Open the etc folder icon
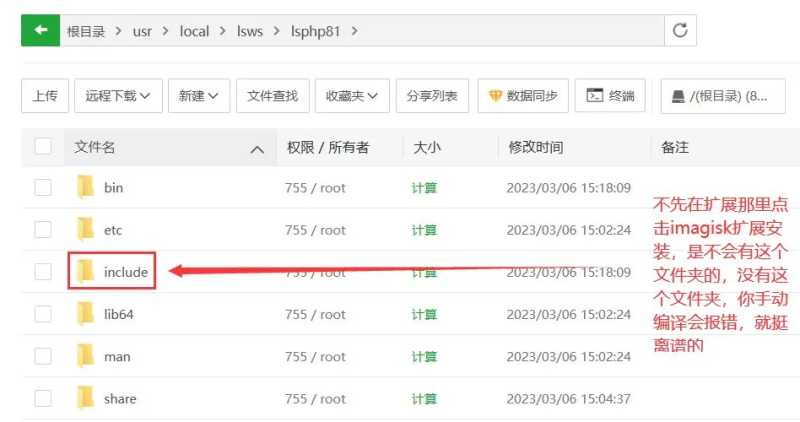The image size is (800, 422). 86,230
